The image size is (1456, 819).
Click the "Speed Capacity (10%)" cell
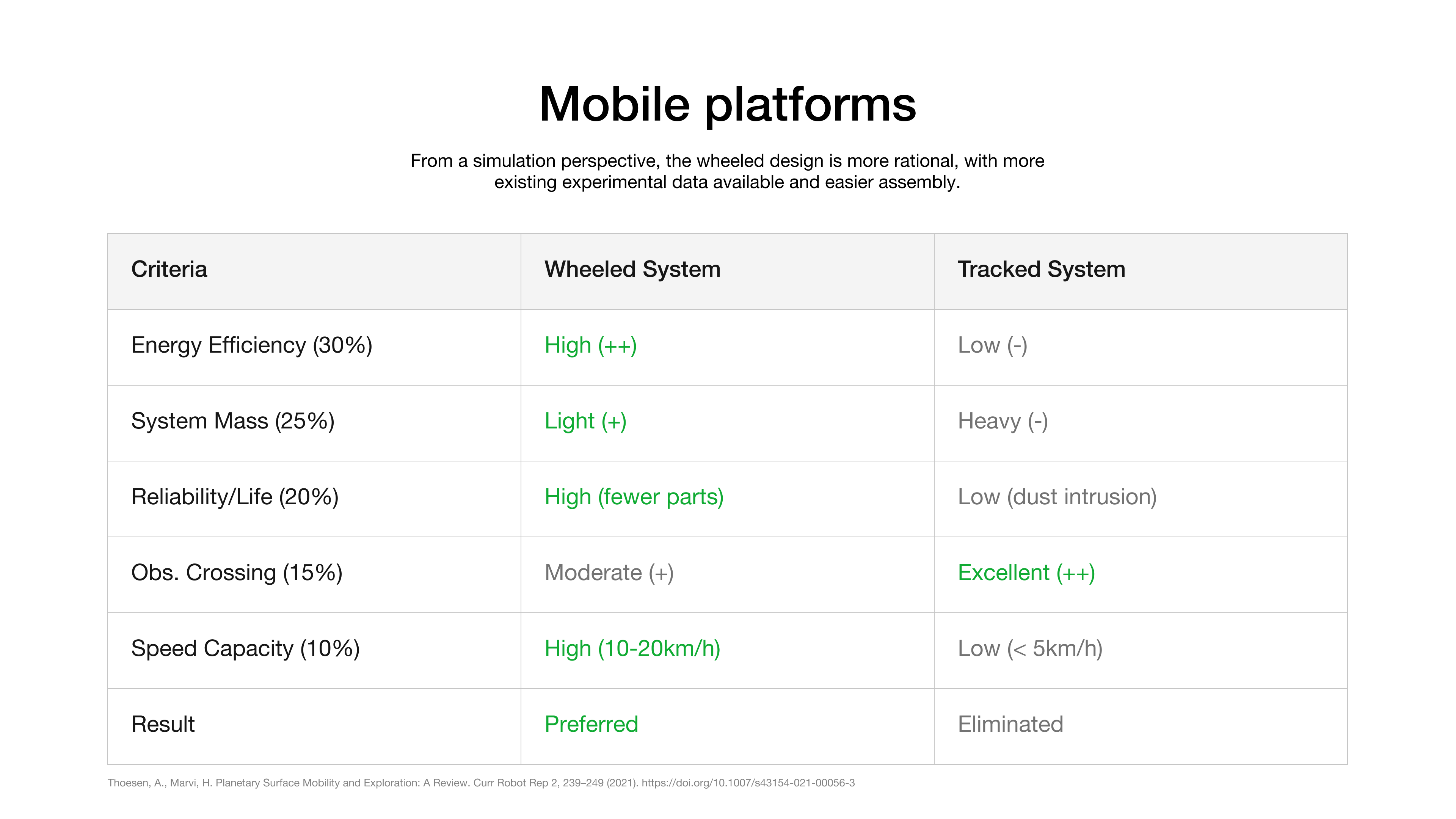tap(245, 648)
